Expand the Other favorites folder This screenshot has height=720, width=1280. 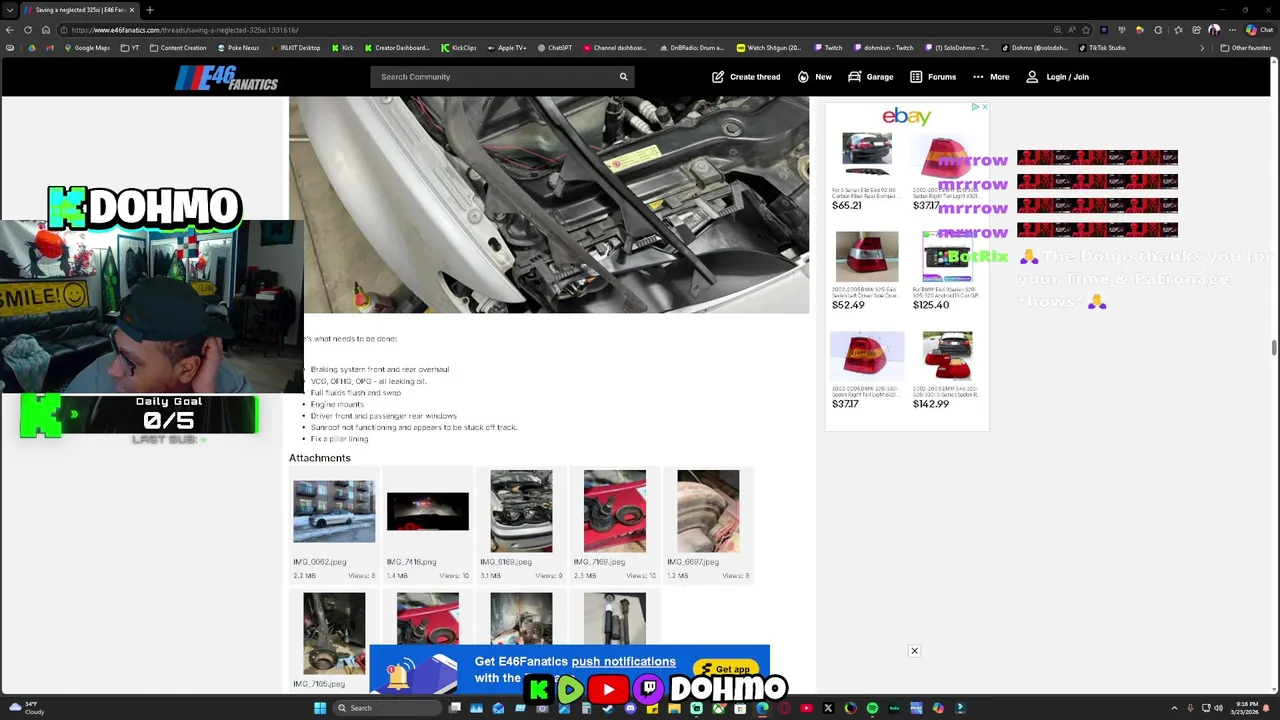point(1246,48)
